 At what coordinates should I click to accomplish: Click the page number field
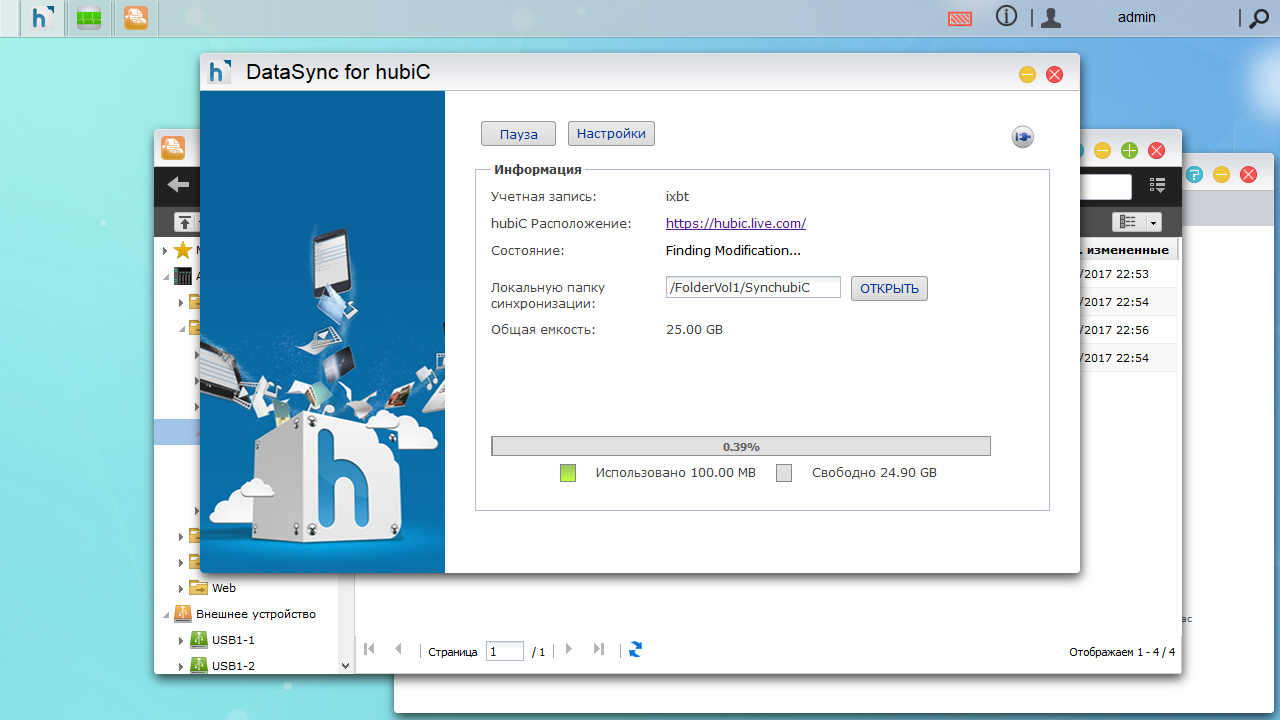tap(505, 651)
